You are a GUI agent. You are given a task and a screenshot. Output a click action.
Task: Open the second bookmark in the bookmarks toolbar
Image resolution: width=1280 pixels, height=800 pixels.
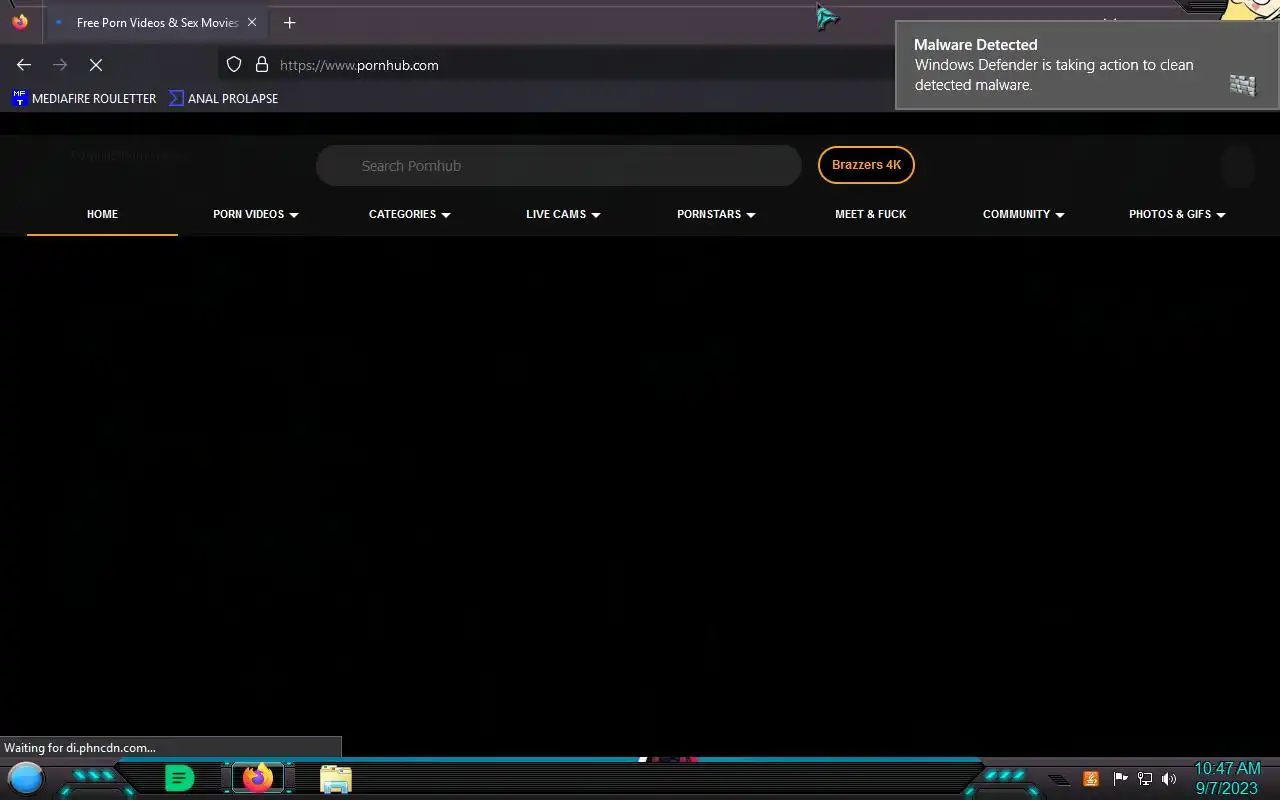pyautogui.click(x=223, y=98)
